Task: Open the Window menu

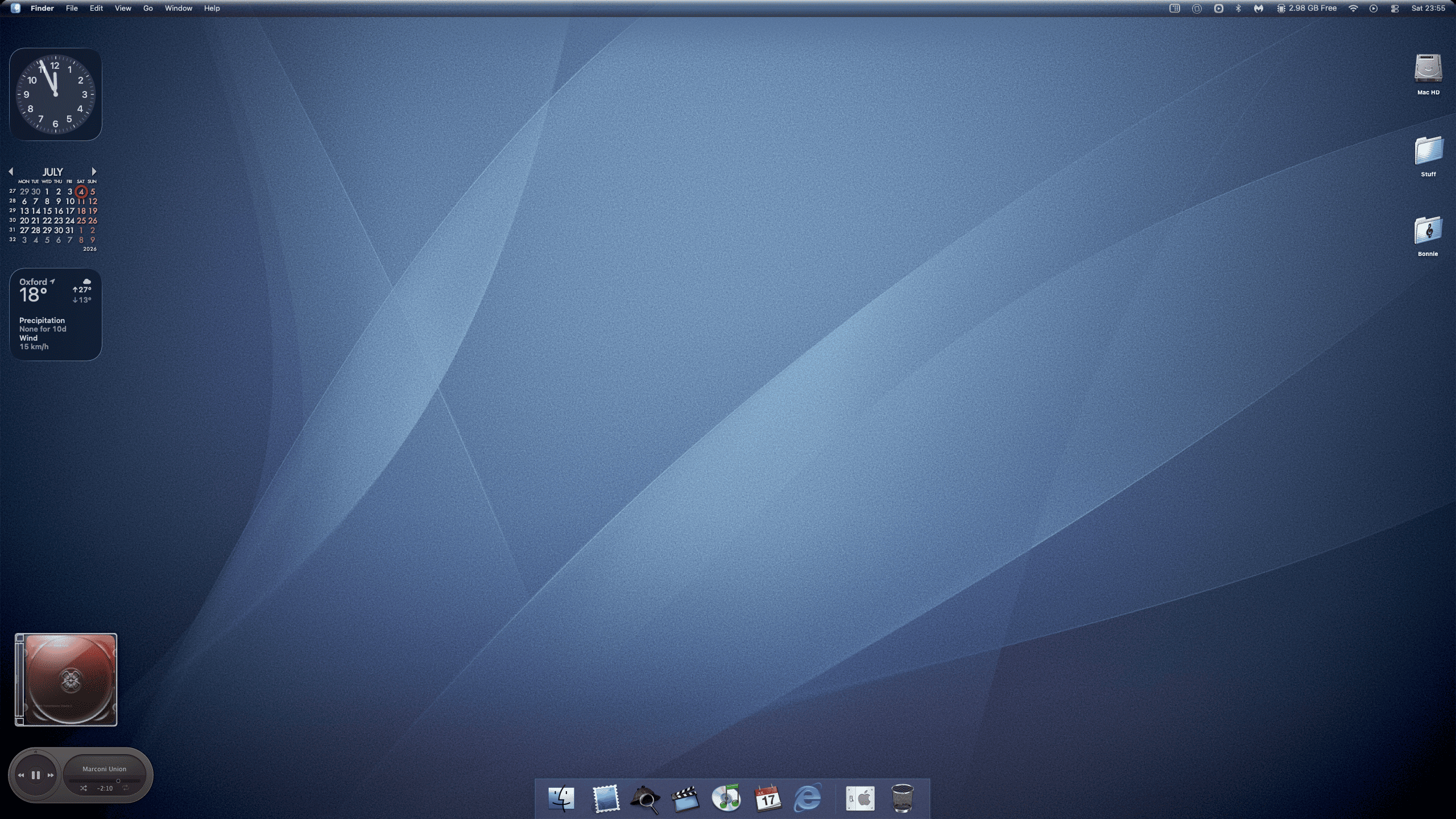Action: pyautogui.click(x=179, y=9)
